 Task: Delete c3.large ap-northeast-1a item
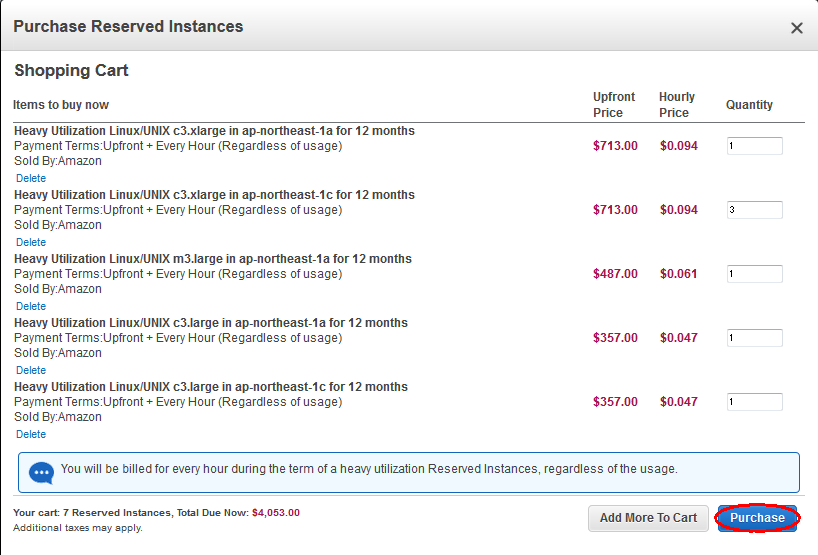click(31, 370)
